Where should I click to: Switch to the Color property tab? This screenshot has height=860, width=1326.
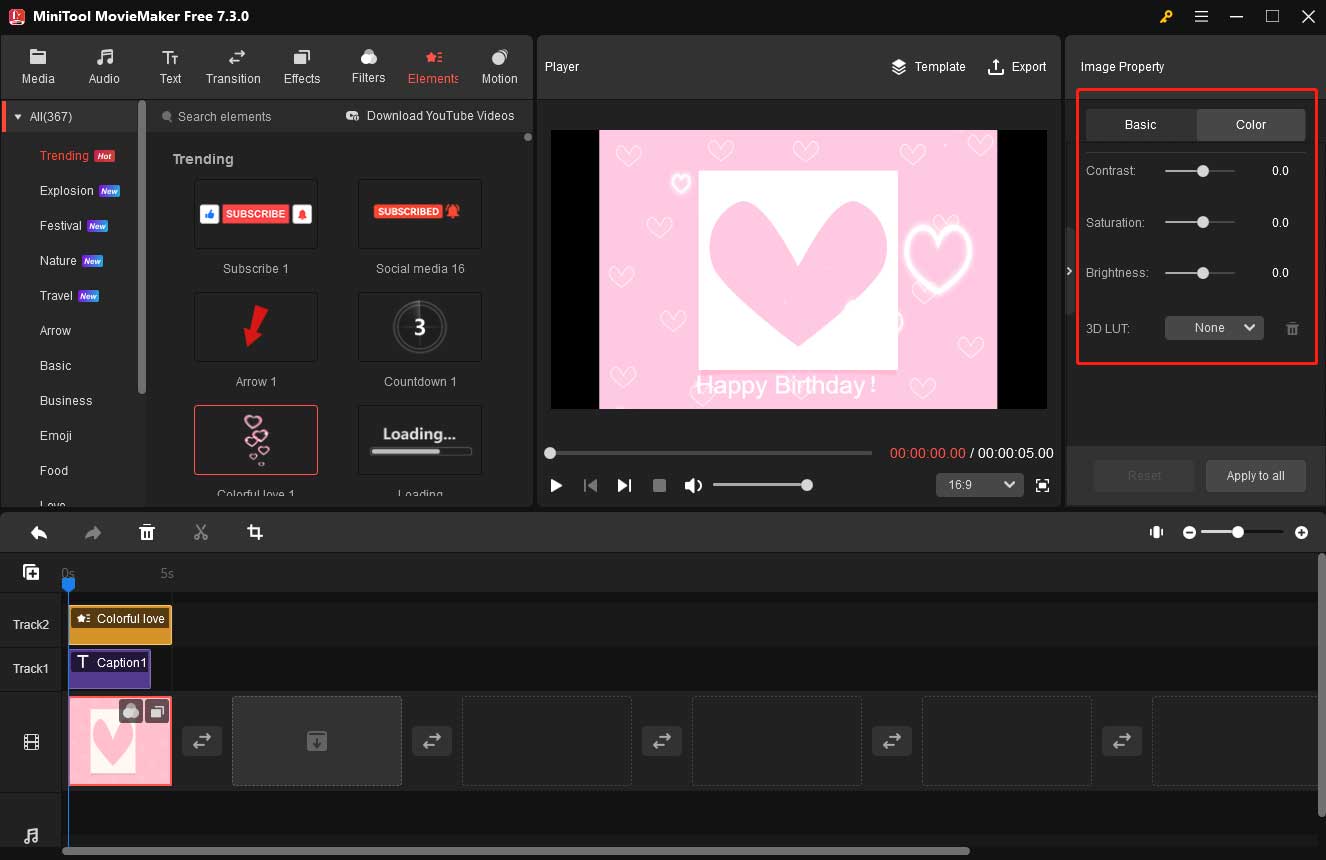click(x=1251, y=125)
